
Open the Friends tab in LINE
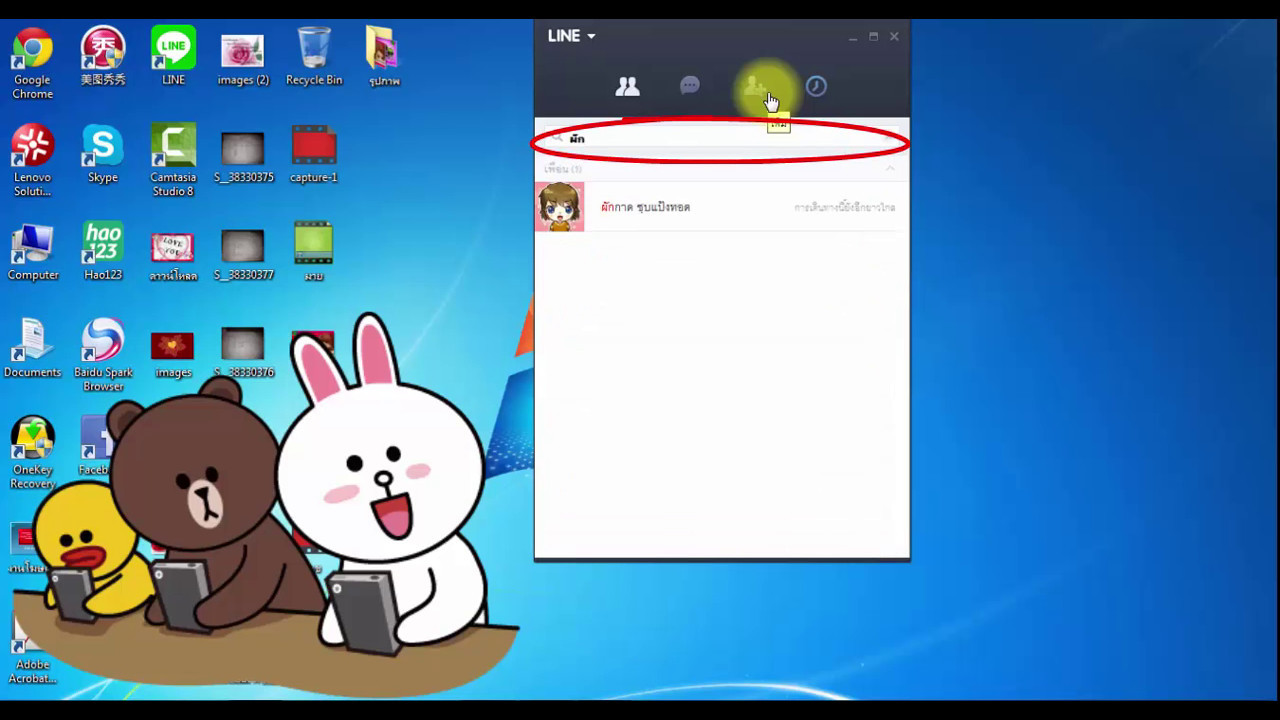pyautogui.click(x=627, y=87)
